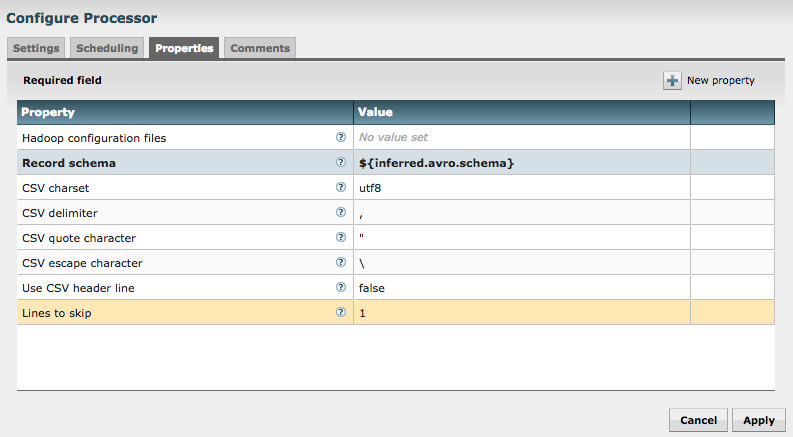Viewport: 793px width, 437px height.
Task: Open the Scheduling tab
Action: 107,48
